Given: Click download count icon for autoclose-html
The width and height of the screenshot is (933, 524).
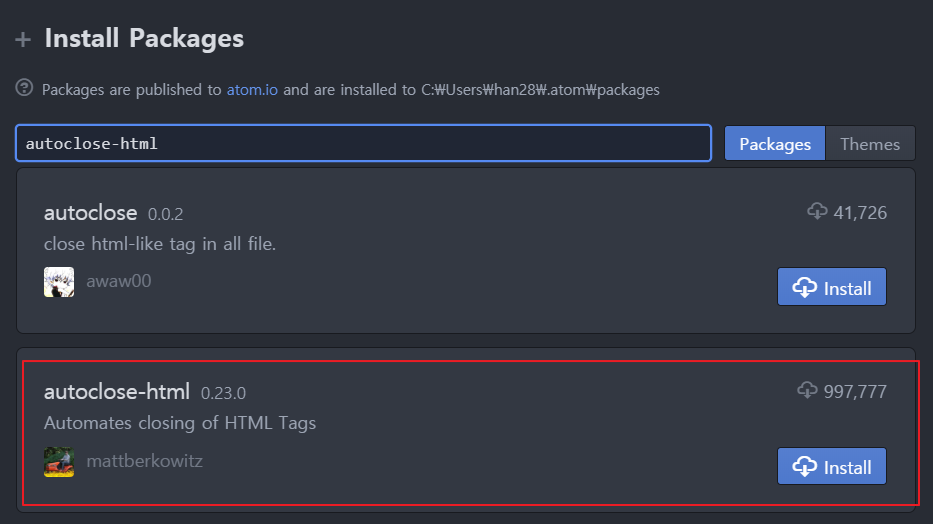Looking at the screenshot, I should [x=807, y=390].
